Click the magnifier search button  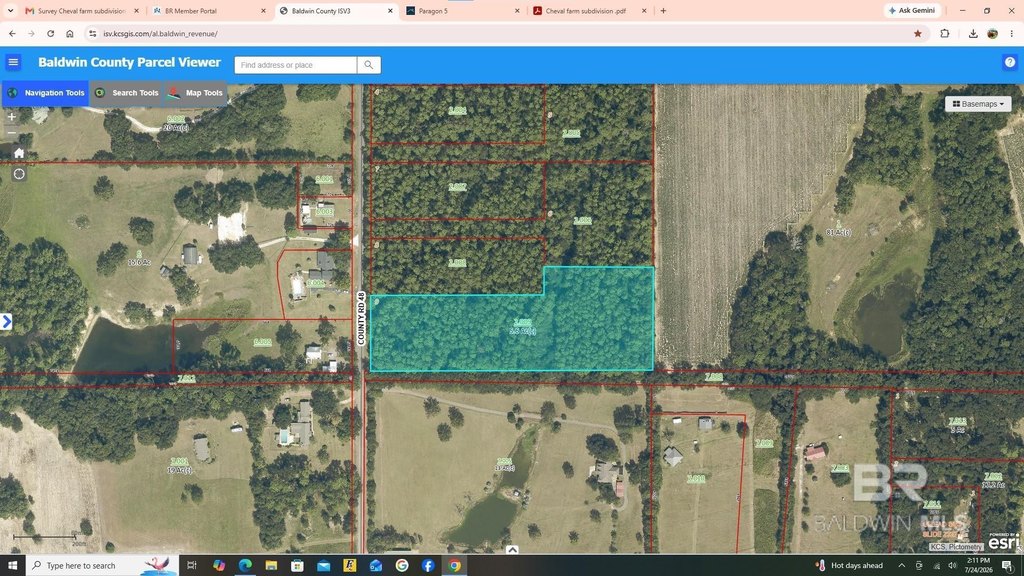[369, 65]
